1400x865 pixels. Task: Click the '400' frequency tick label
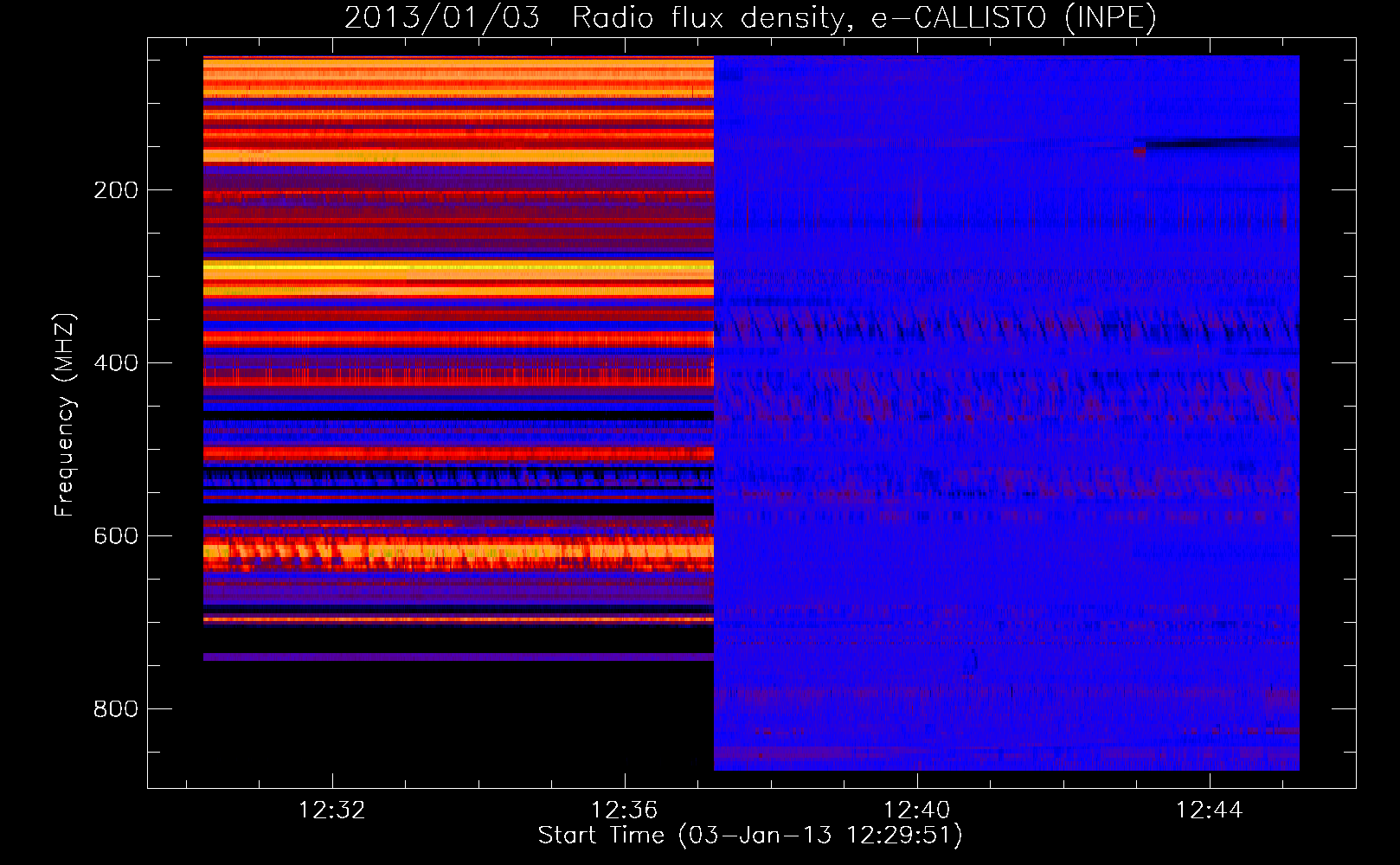[x=116, y=363]
